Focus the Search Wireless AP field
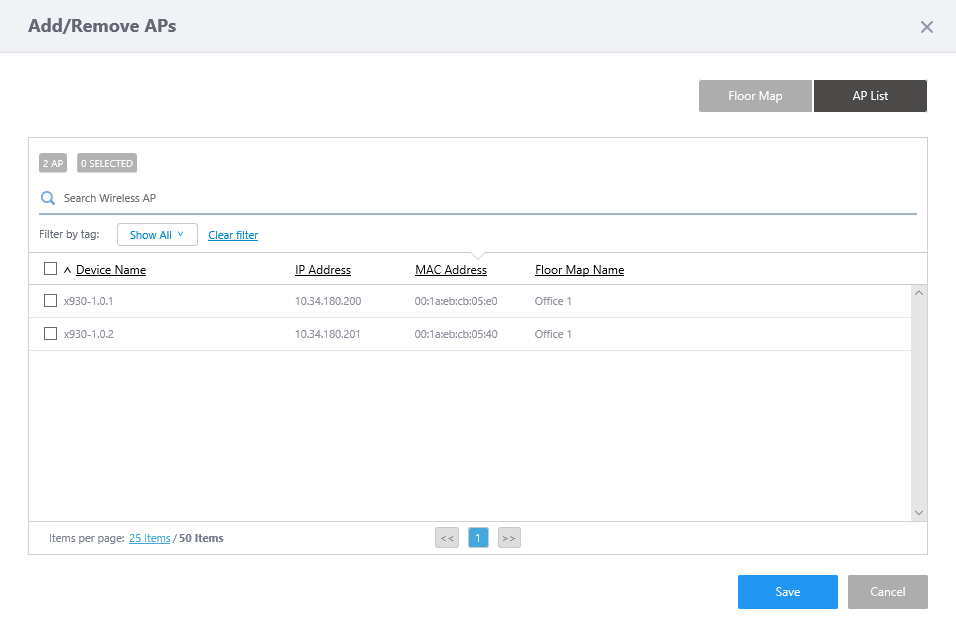The height and width of the screenshot is (627, 956). 480,198
